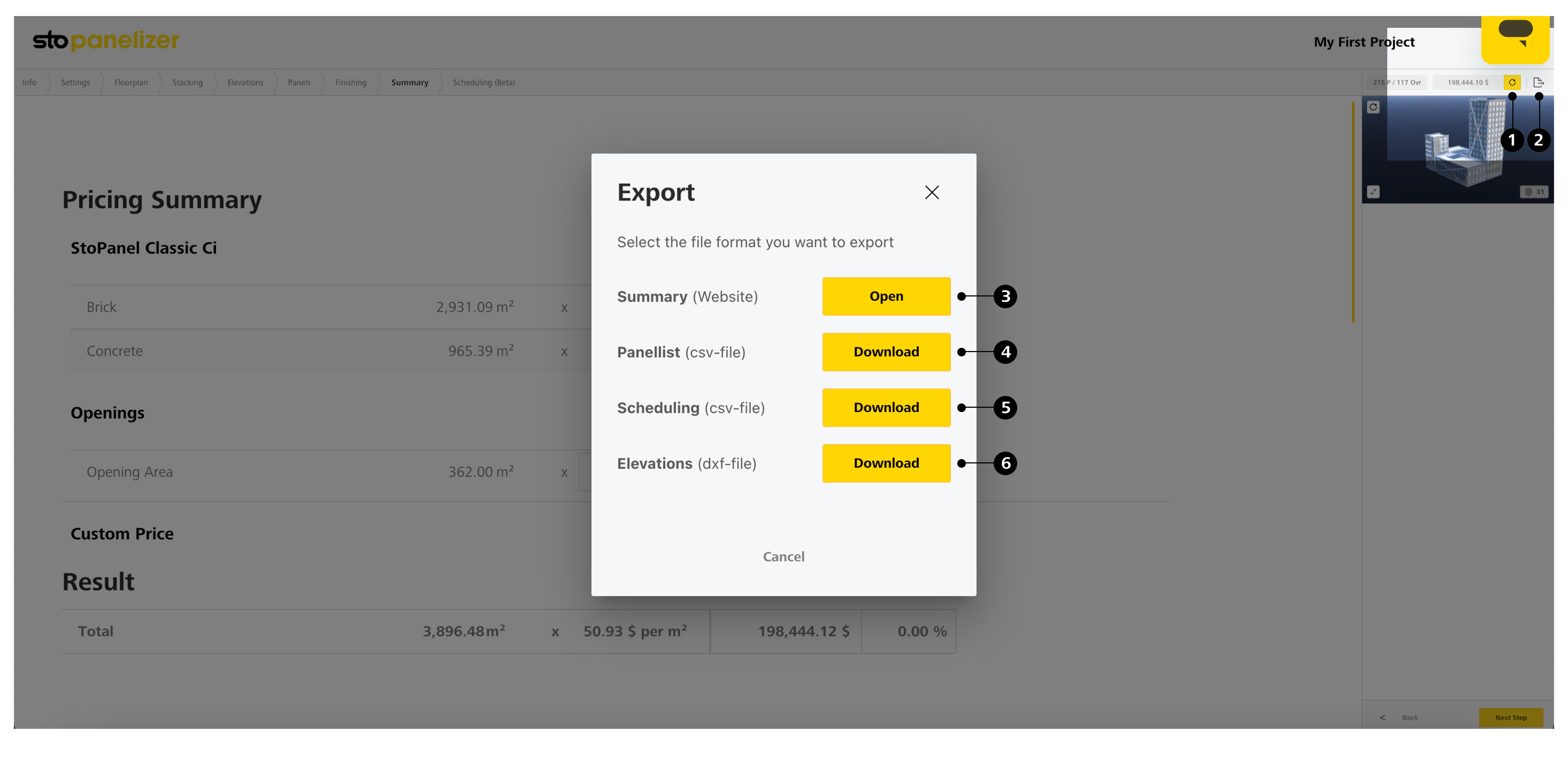Click the Opening Area row label

130,472
